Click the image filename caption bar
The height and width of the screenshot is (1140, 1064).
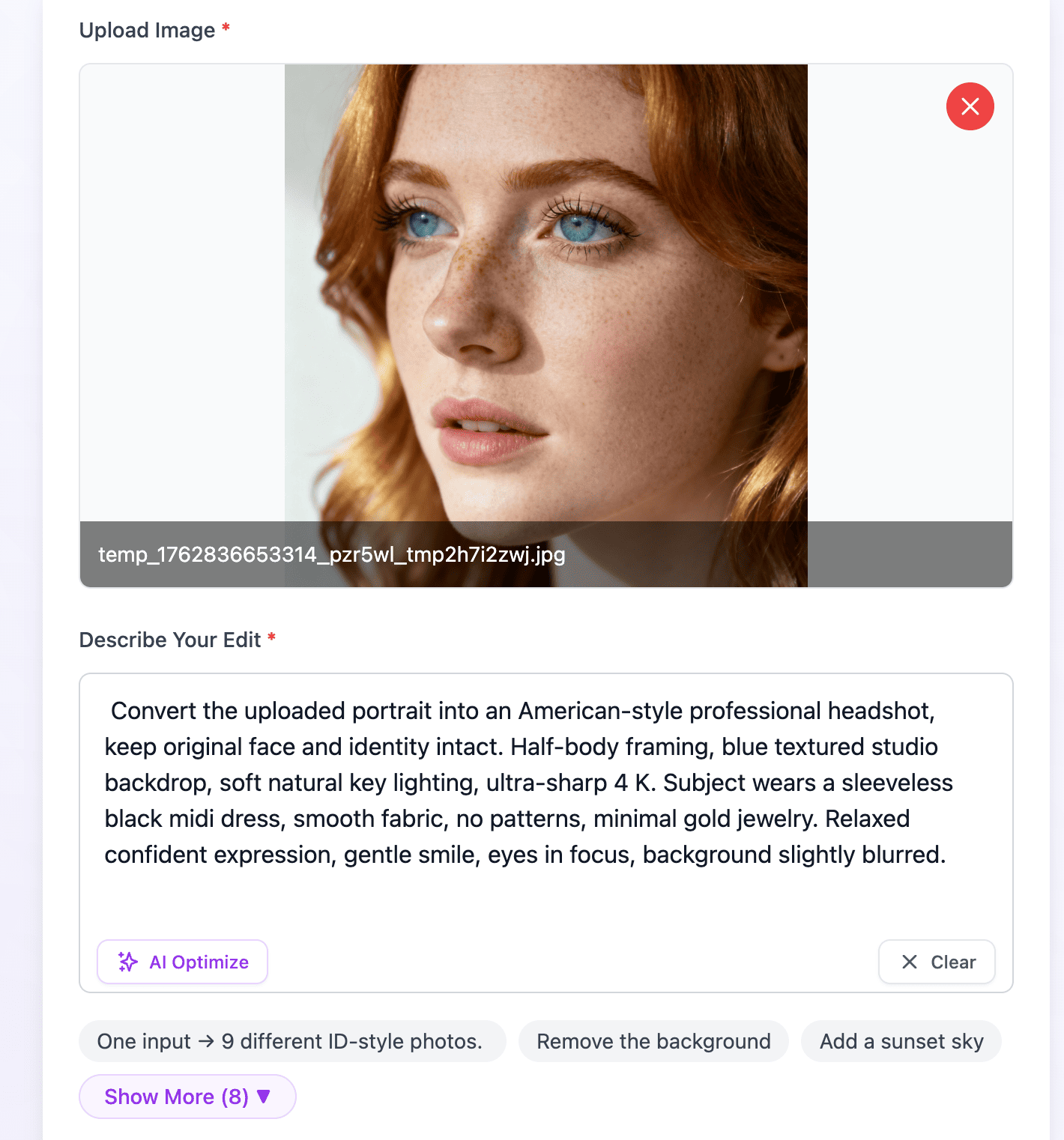click(x=545, y=554)
